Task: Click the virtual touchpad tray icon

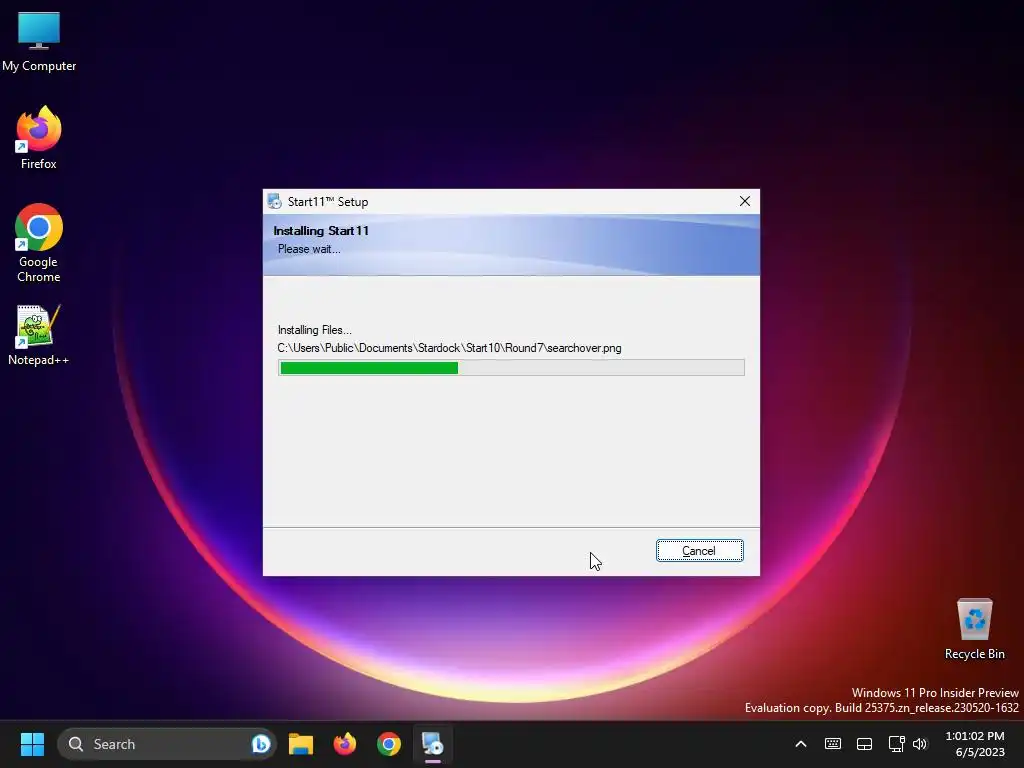Action: tap(865, 744)
